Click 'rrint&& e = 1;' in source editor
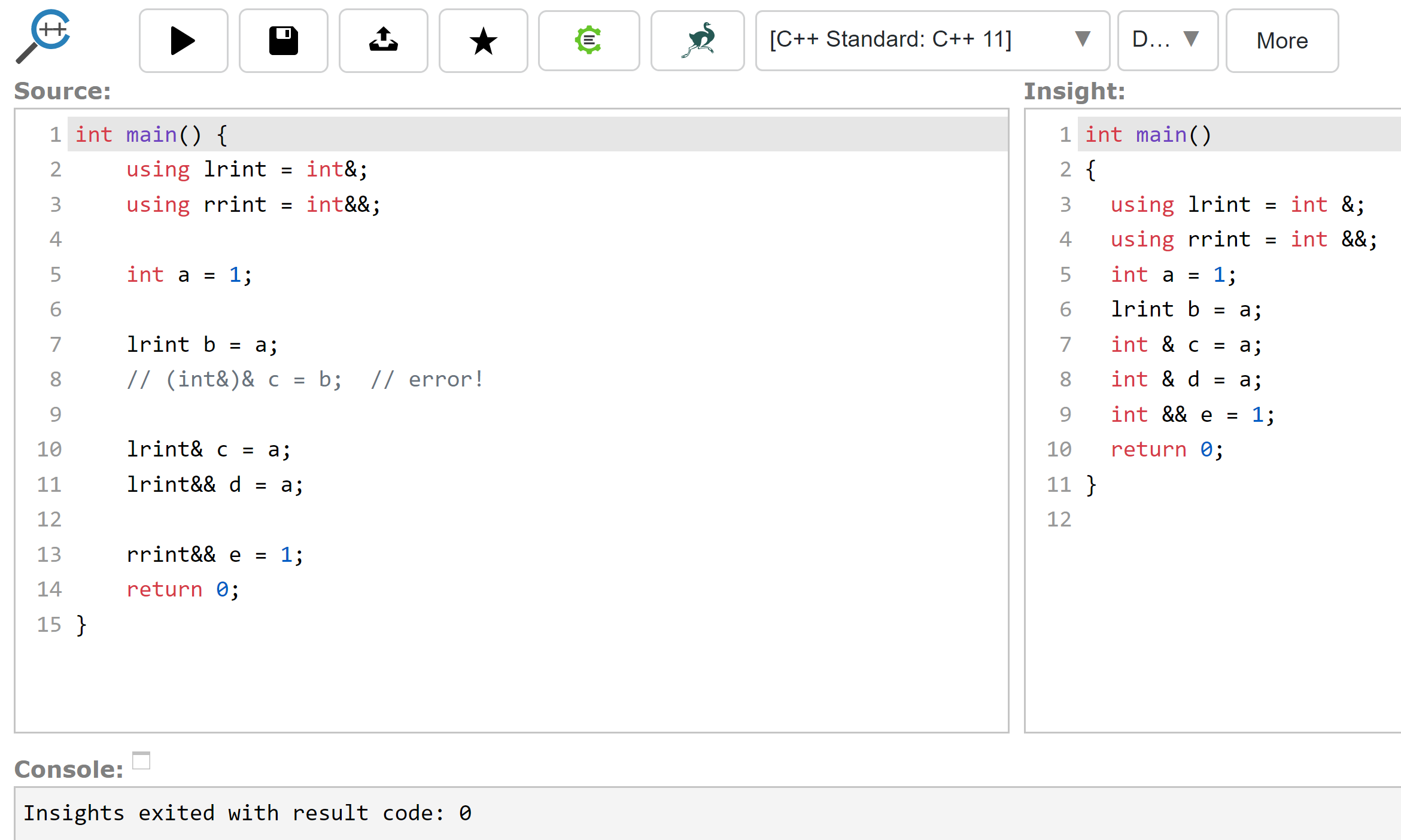Screen dimensions: 1401x840 (214, 555)
